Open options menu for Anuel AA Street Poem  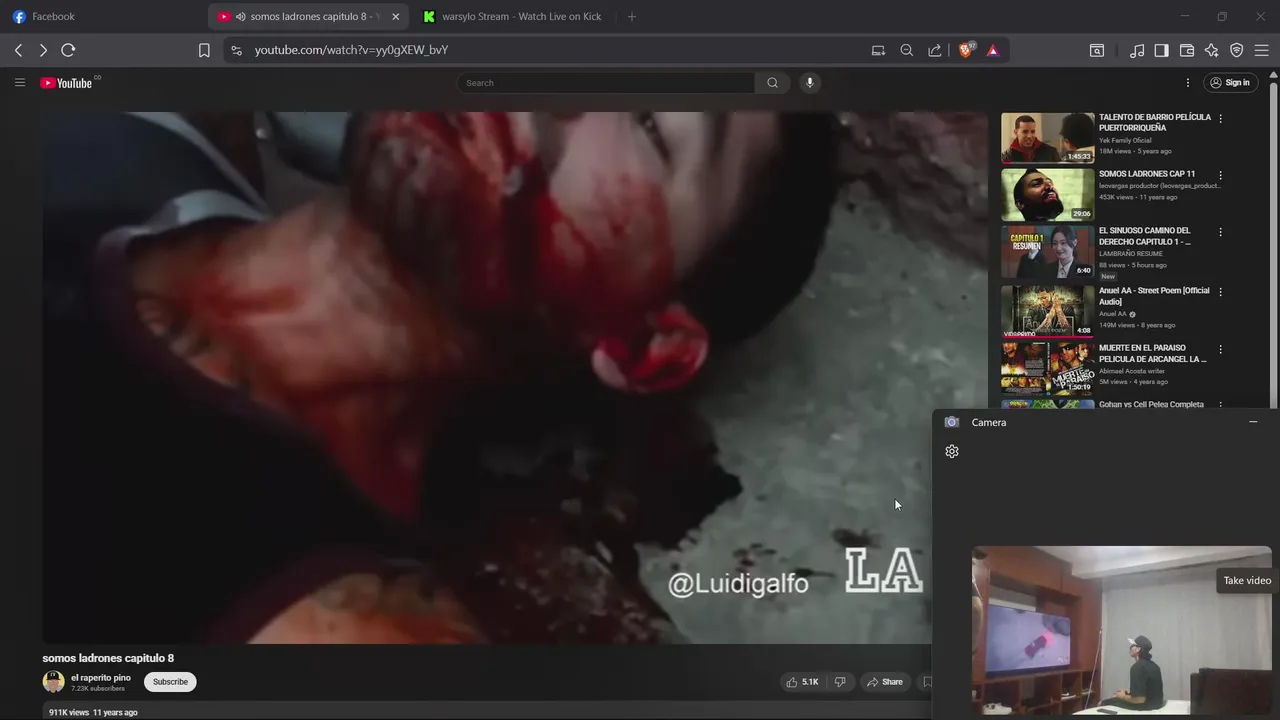1220,292
